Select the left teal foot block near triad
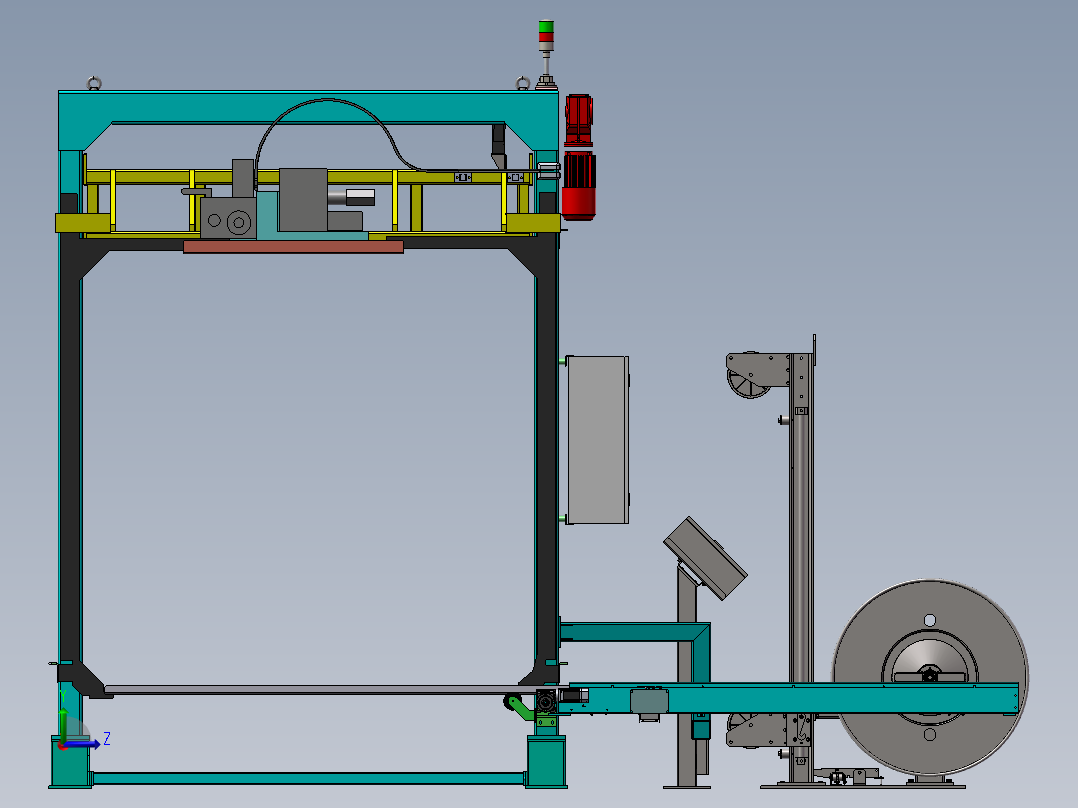This screenshot has height=808, width=1078. point(71,761)
